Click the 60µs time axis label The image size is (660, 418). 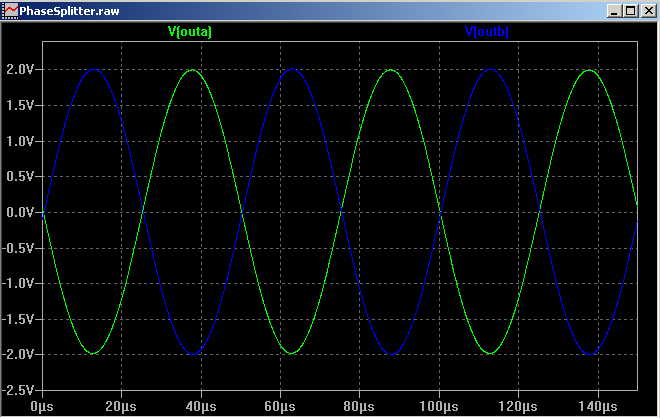coord(280,406)
